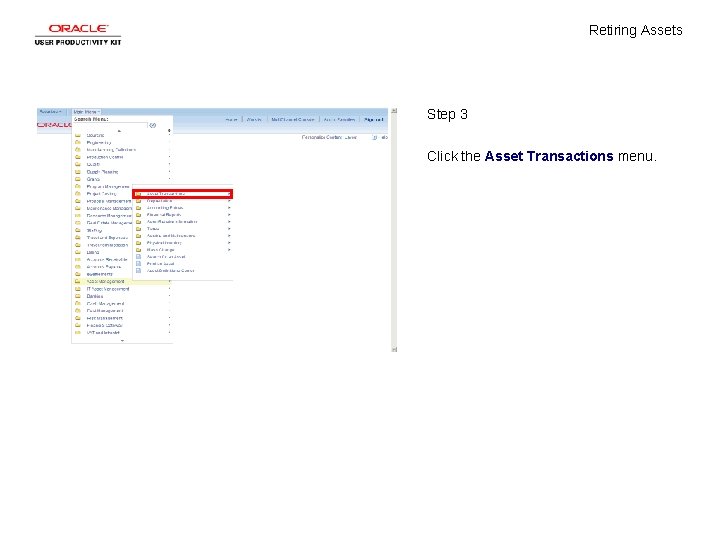Screen dimensions: 720x540
Task: Click the page scrollbar down arrow
Action: coord(394,349)
